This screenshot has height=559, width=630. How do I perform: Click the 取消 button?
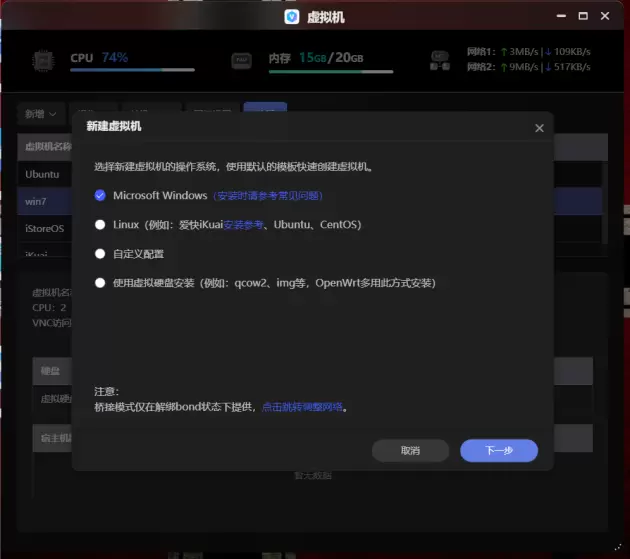click(x=410, y=450)
